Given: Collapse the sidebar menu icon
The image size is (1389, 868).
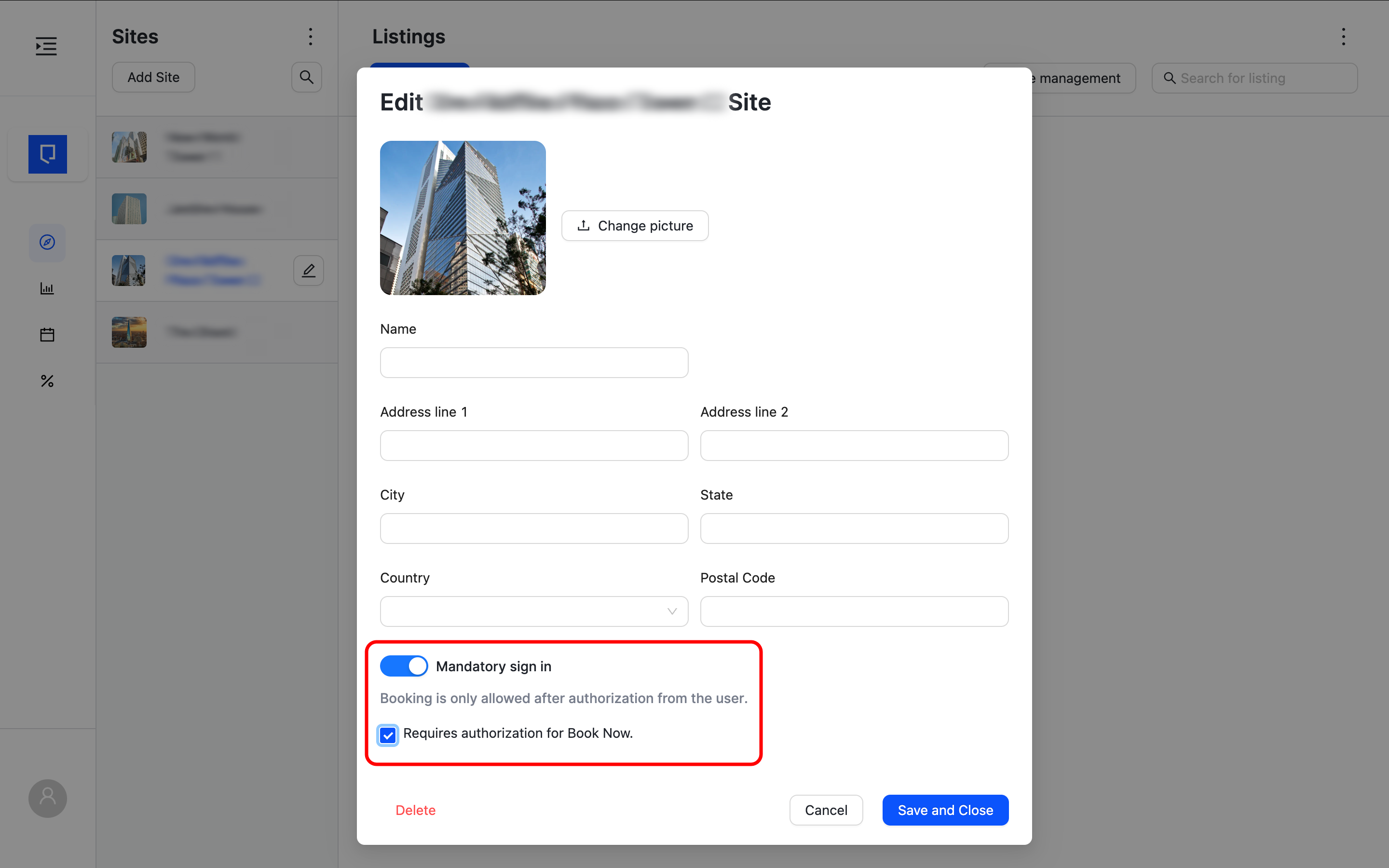Looking at the screenshot, I should click(x=46, y=46).
